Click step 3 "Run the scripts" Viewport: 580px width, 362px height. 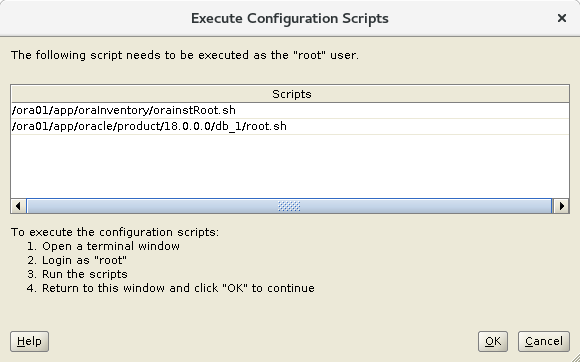click(77, 274)
